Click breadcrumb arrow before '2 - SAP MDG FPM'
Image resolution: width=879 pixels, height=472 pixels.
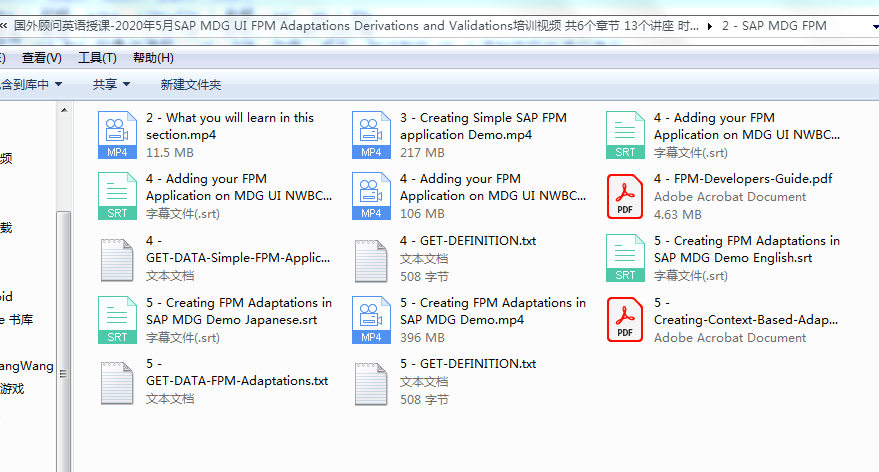pyautogui.click(x=710, y=26)
